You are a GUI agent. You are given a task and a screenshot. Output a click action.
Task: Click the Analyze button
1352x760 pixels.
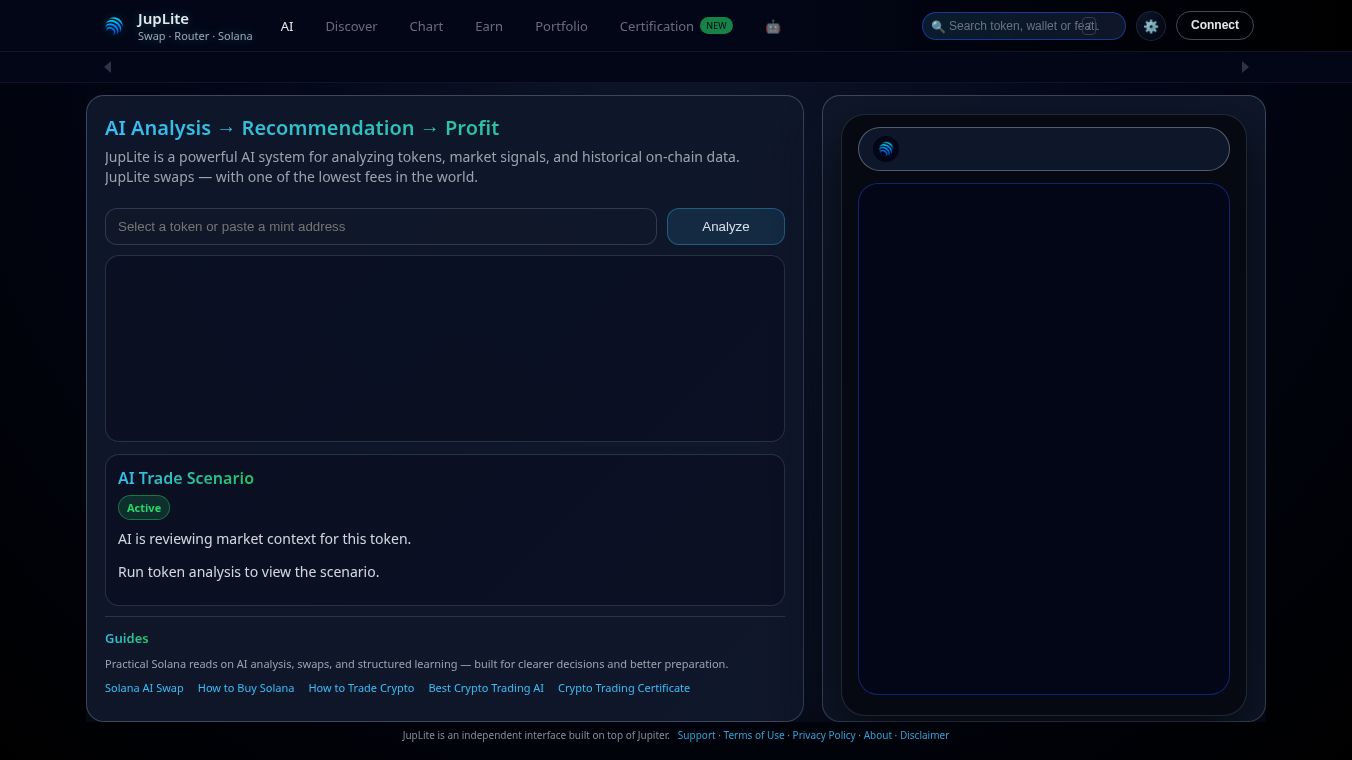(726, 226)
